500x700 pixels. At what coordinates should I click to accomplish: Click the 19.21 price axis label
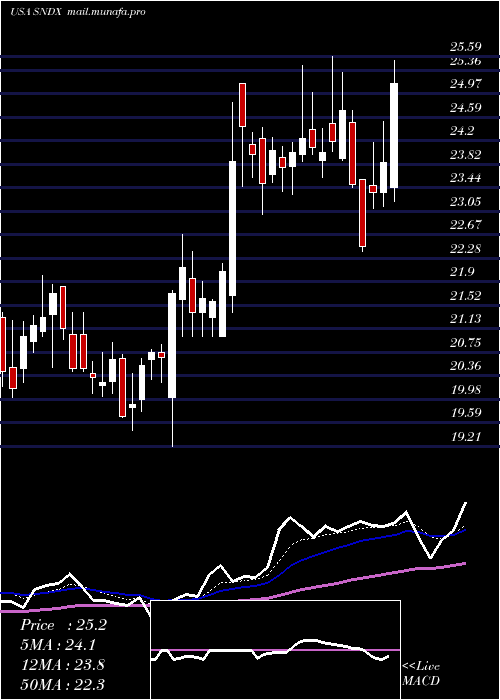click(x=465, y=436)
